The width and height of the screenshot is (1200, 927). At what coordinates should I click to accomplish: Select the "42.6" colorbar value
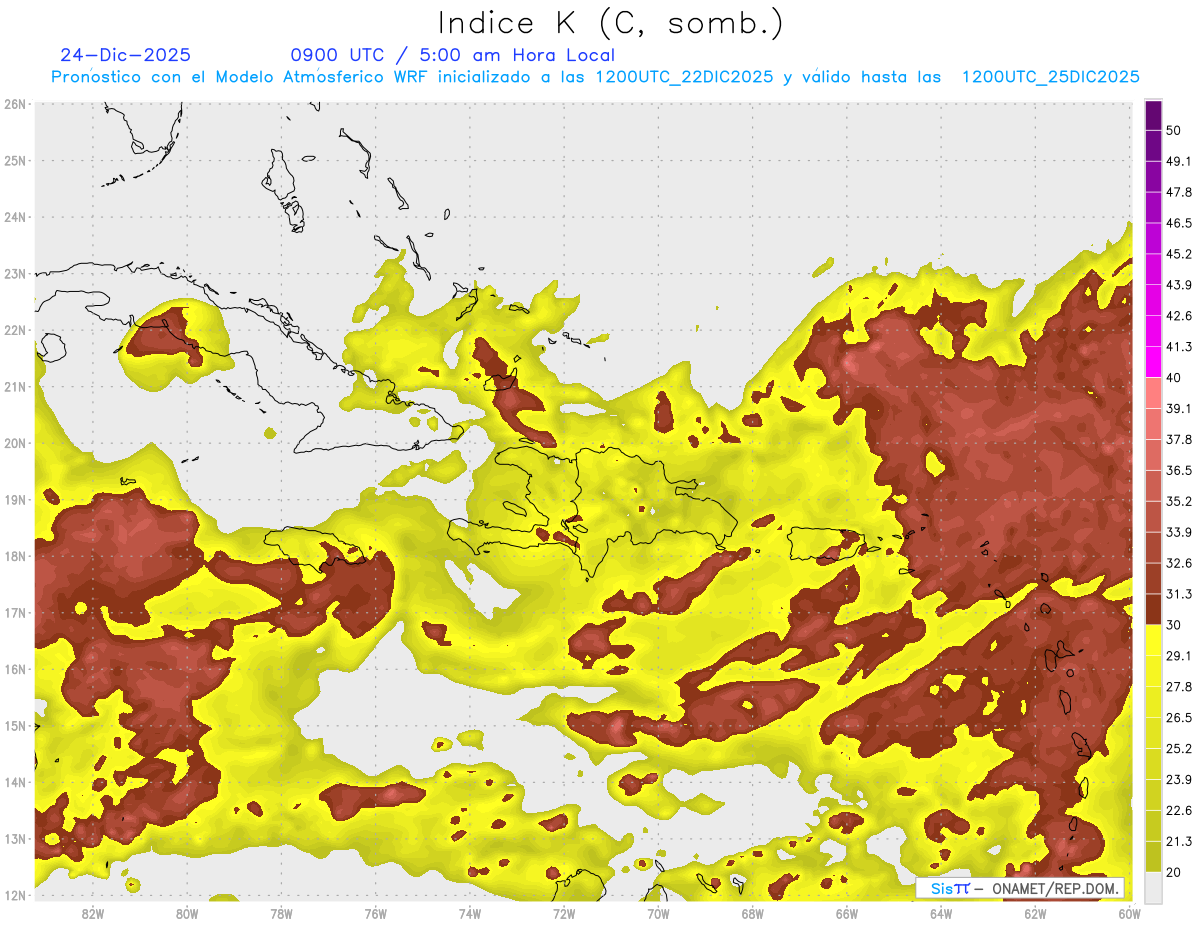coord(1179,316)
